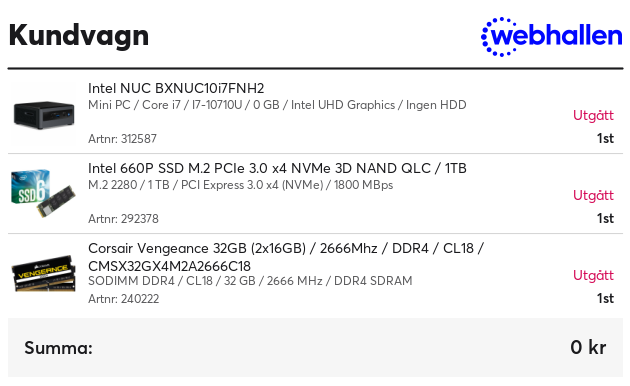Select the Artnr: 240222 text
630x386 pixels.
124,298
